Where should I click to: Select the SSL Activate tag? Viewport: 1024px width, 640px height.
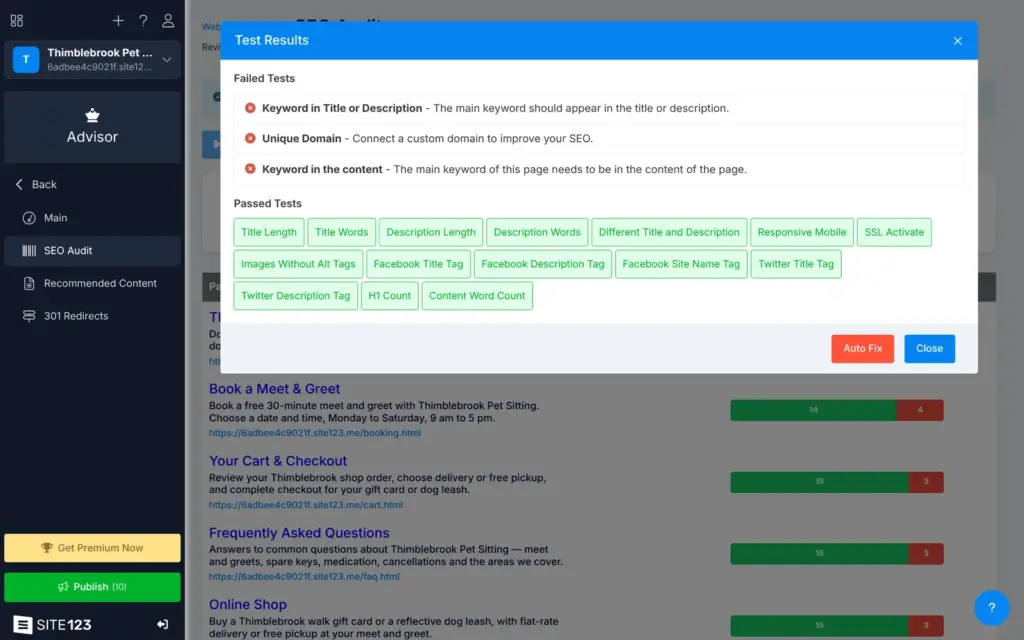click(x=894, y=232)
